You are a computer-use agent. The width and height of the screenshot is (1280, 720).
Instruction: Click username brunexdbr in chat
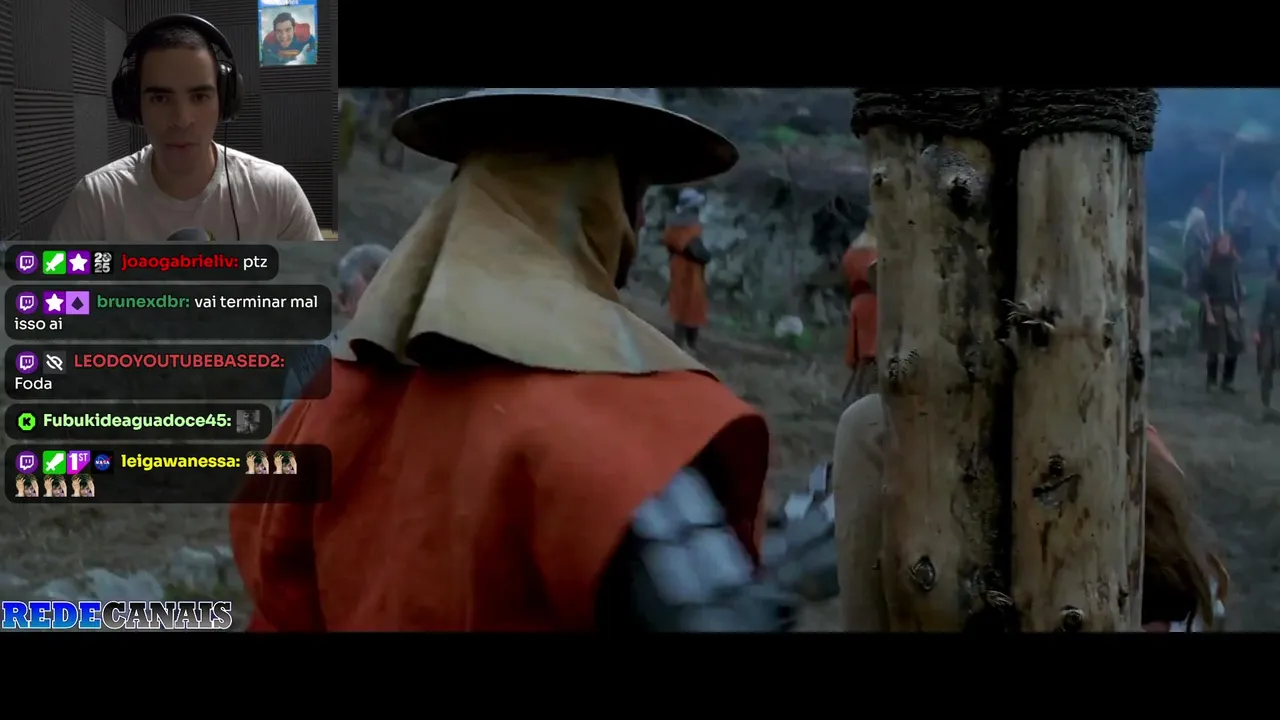click(x=143, y=302)
